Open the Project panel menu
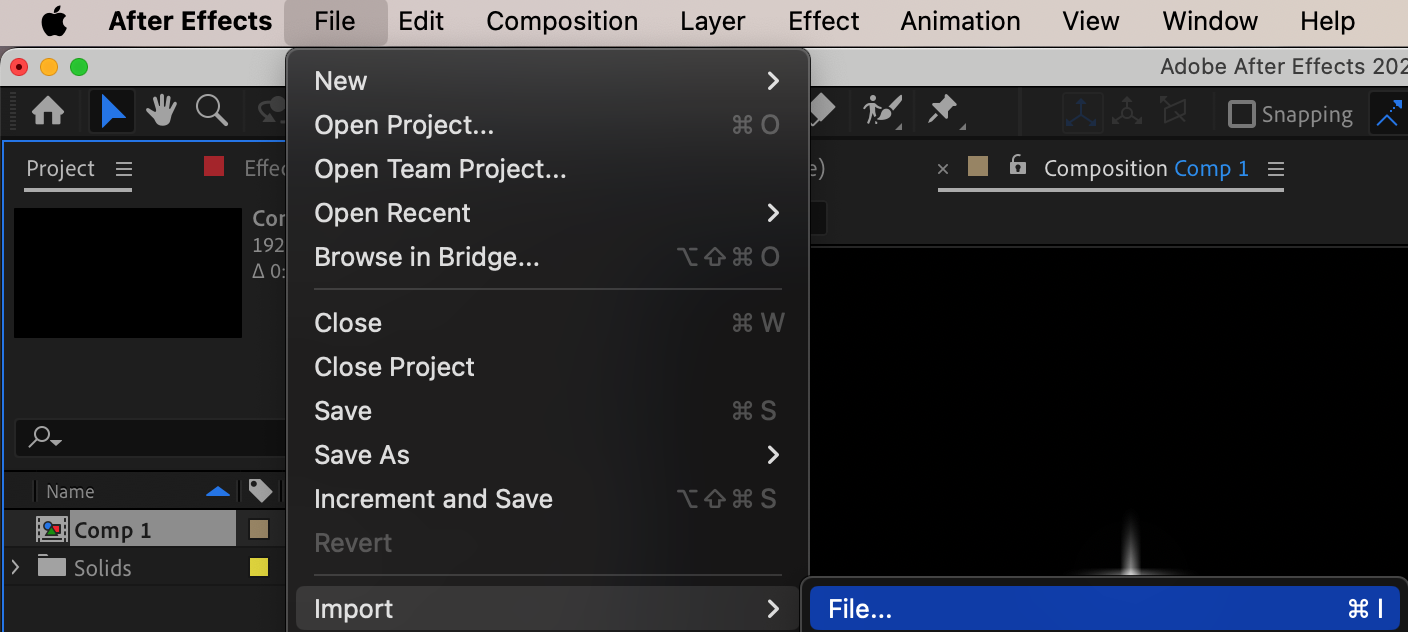The height and width of the screenshot is (632, 1408). [x=123, y=169]
